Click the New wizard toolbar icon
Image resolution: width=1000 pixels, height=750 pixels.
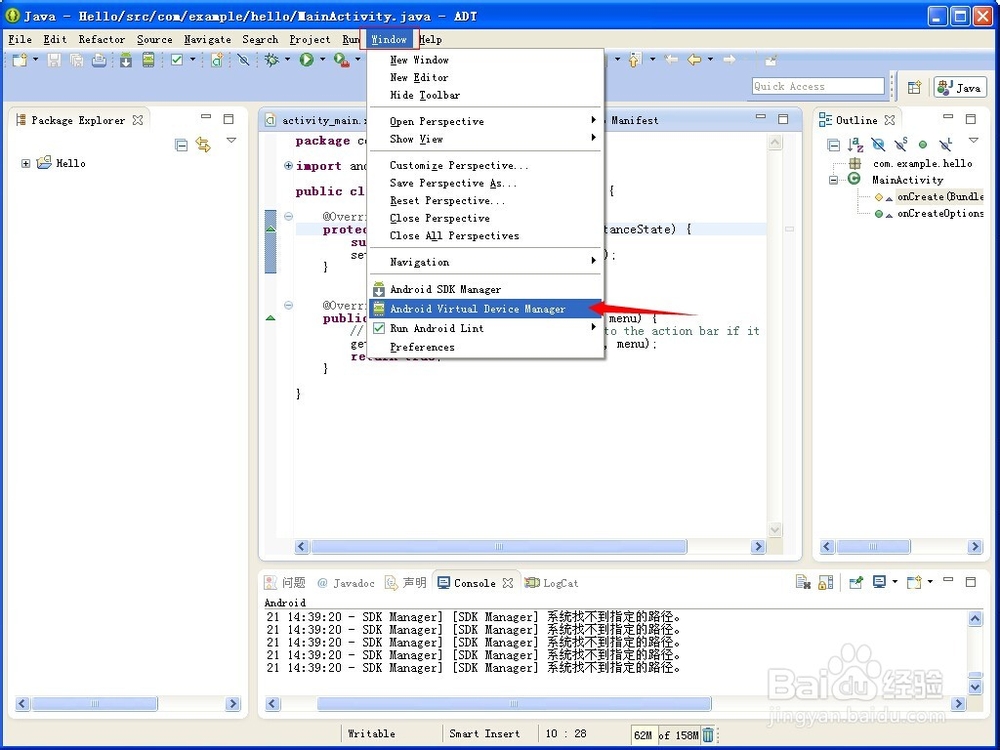click(x=20, y=60)
